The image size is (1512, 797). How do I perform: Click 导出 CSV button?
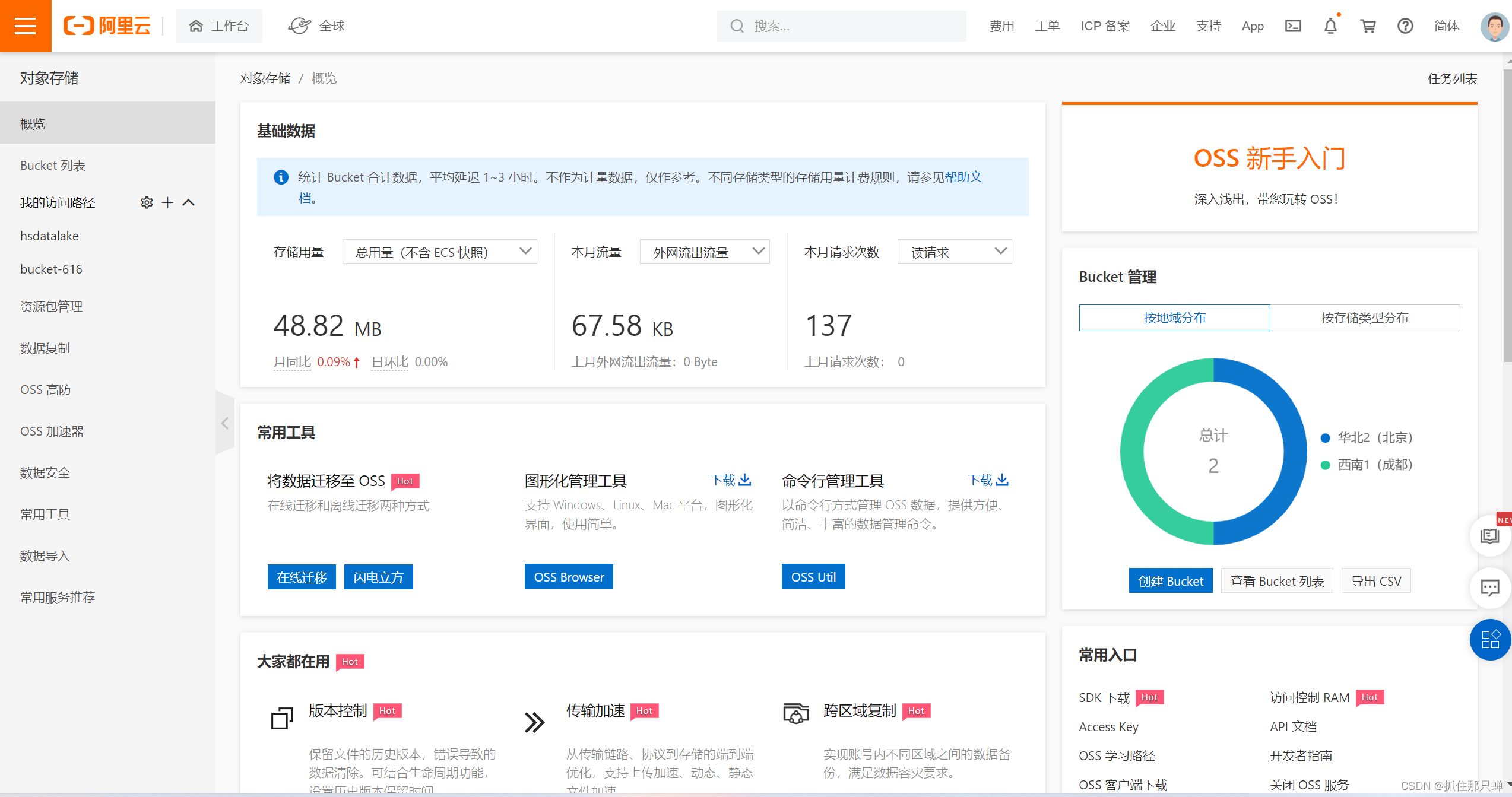click(1375, 580)
